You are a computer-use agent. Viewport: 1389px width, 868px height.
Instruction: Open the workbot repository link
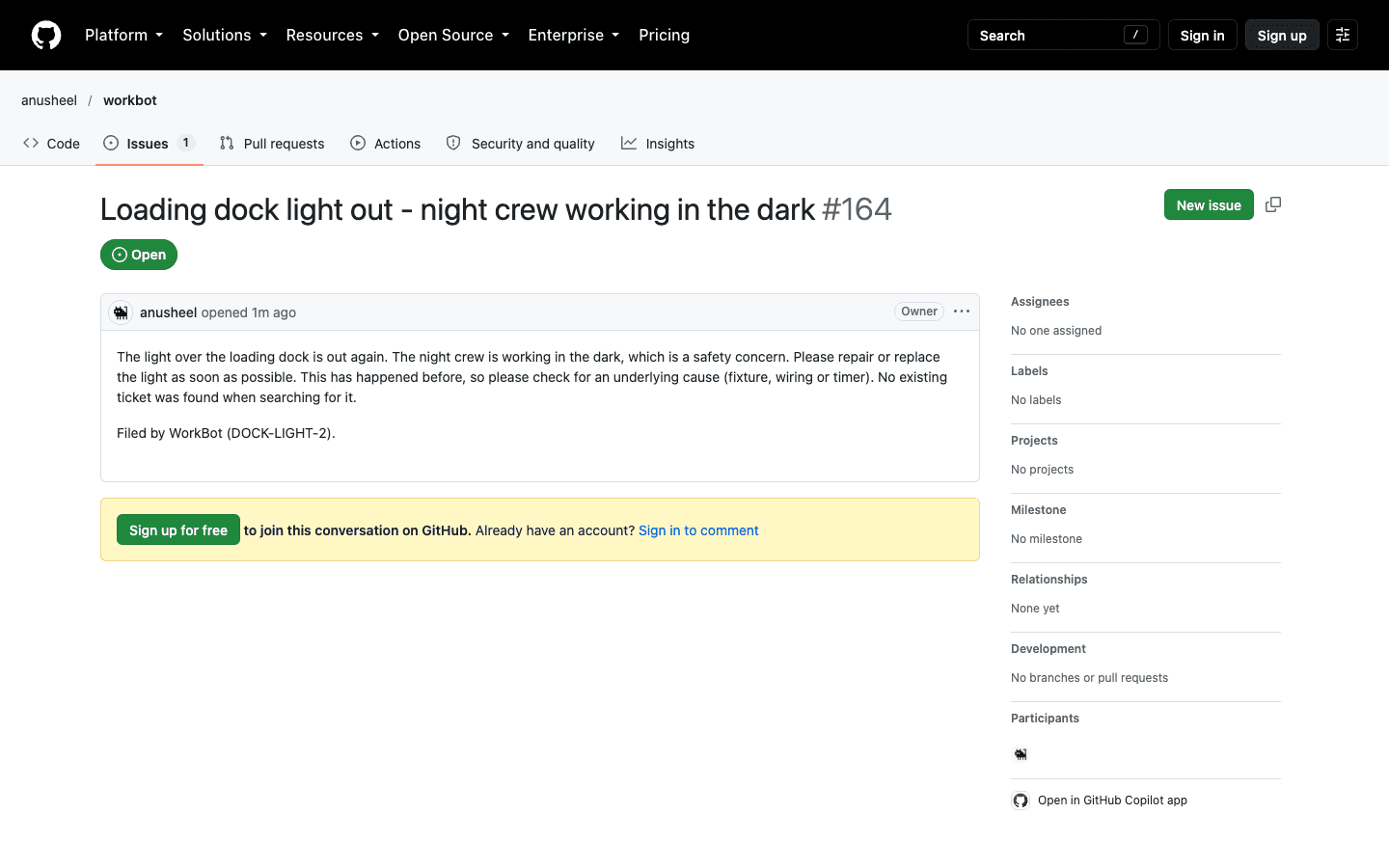[130, 100]
